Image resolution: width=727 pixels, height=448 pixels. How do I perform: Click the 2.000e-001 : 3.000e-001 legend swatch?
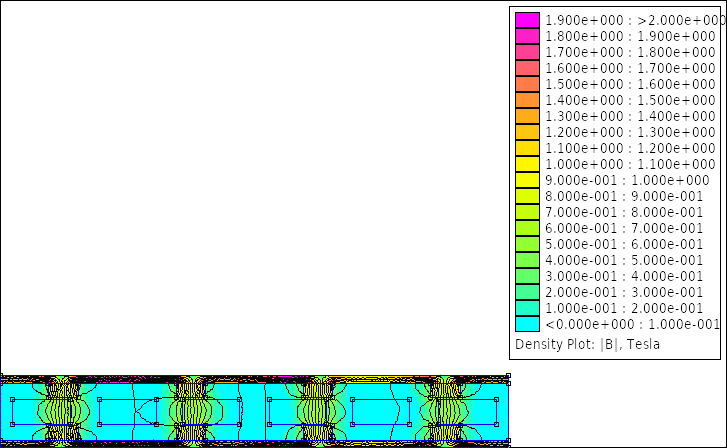click(x=527, y=292)
